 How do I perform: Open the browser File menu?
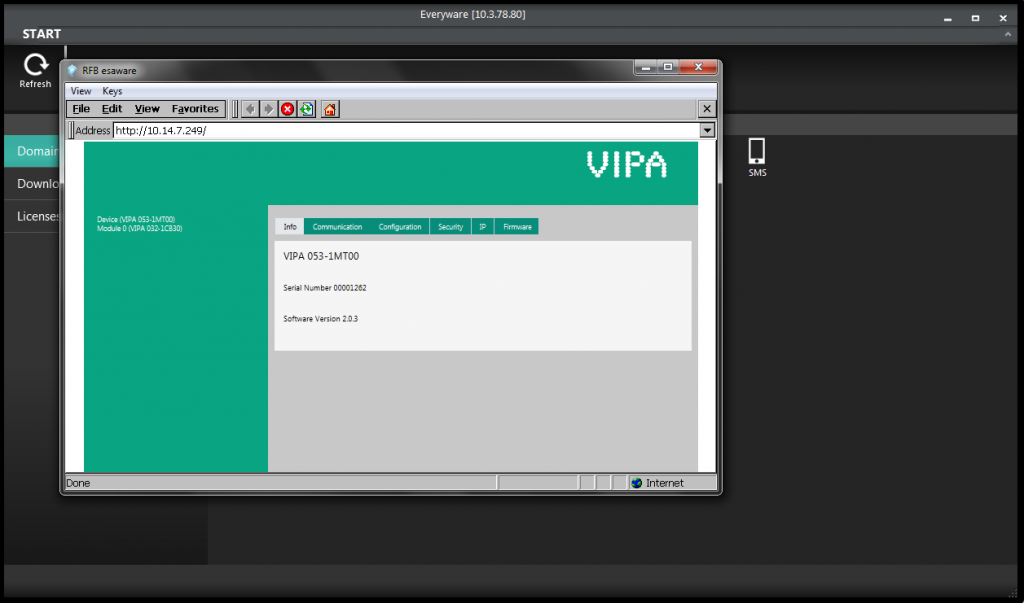[81, 109]
